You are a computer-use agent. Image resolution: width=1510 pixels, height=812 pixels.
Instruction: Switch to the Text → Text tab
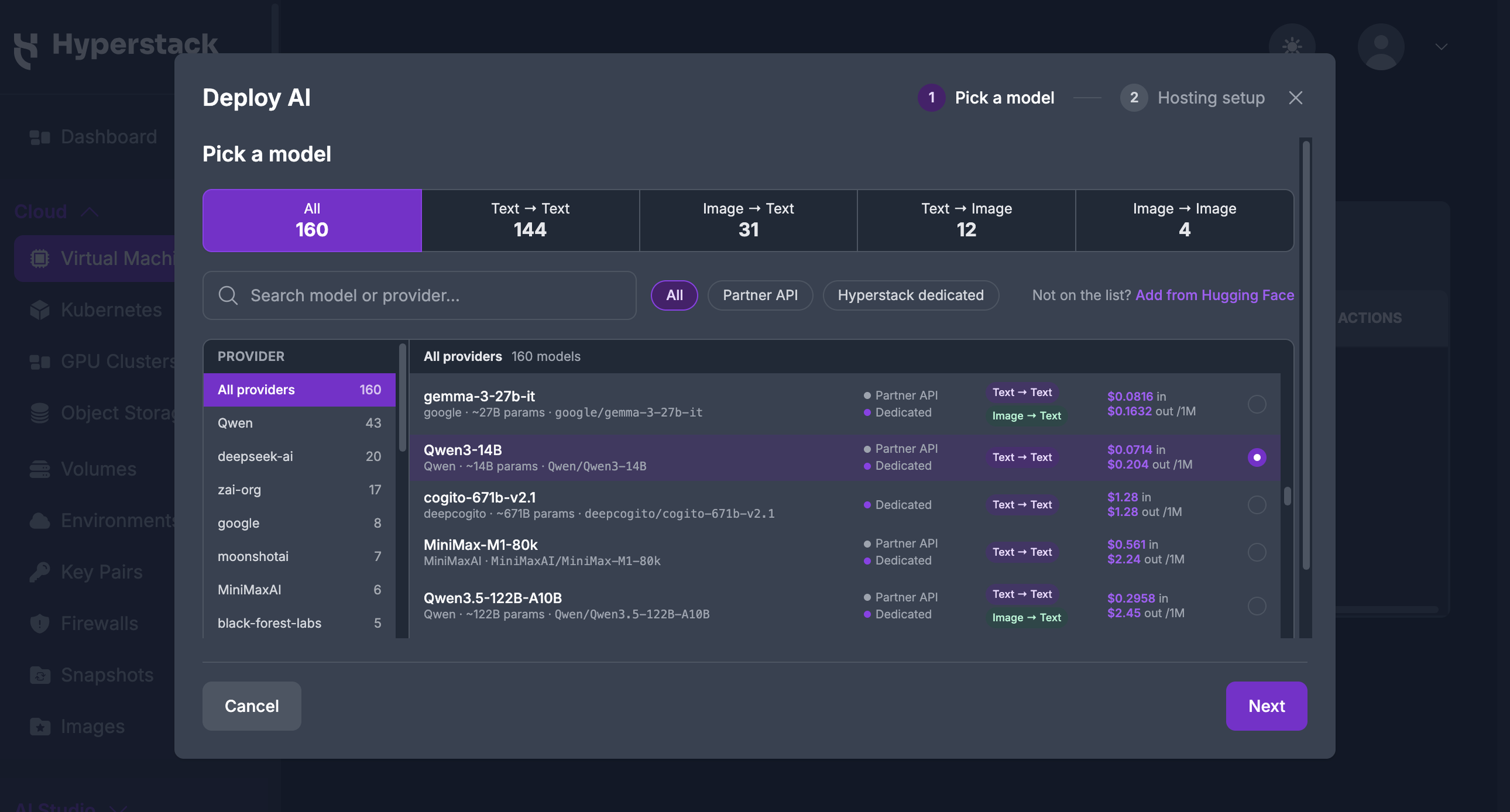point(530,220)
